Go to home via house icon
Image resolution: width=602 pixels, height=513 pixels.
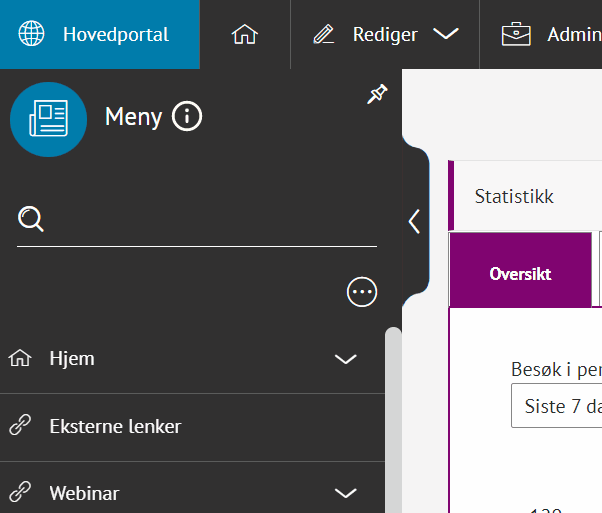[244, 34]
